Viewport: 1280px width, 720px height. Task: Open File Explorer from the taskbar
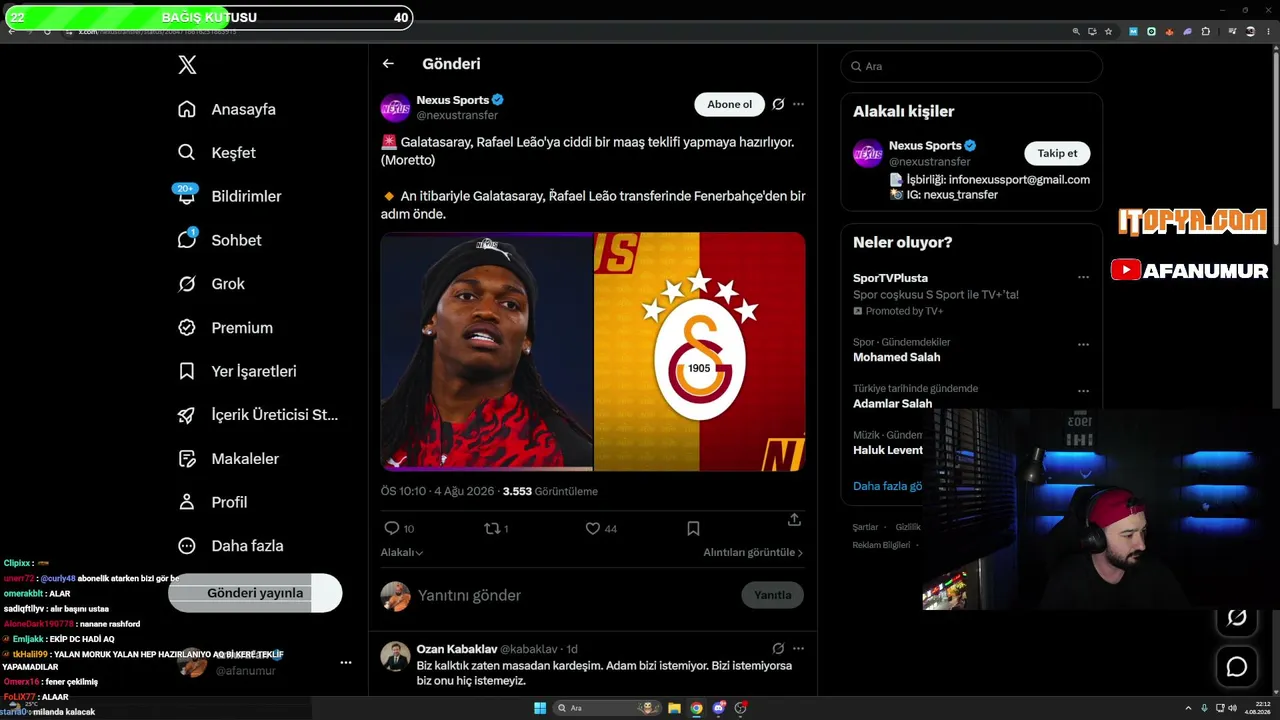(675, 708)
